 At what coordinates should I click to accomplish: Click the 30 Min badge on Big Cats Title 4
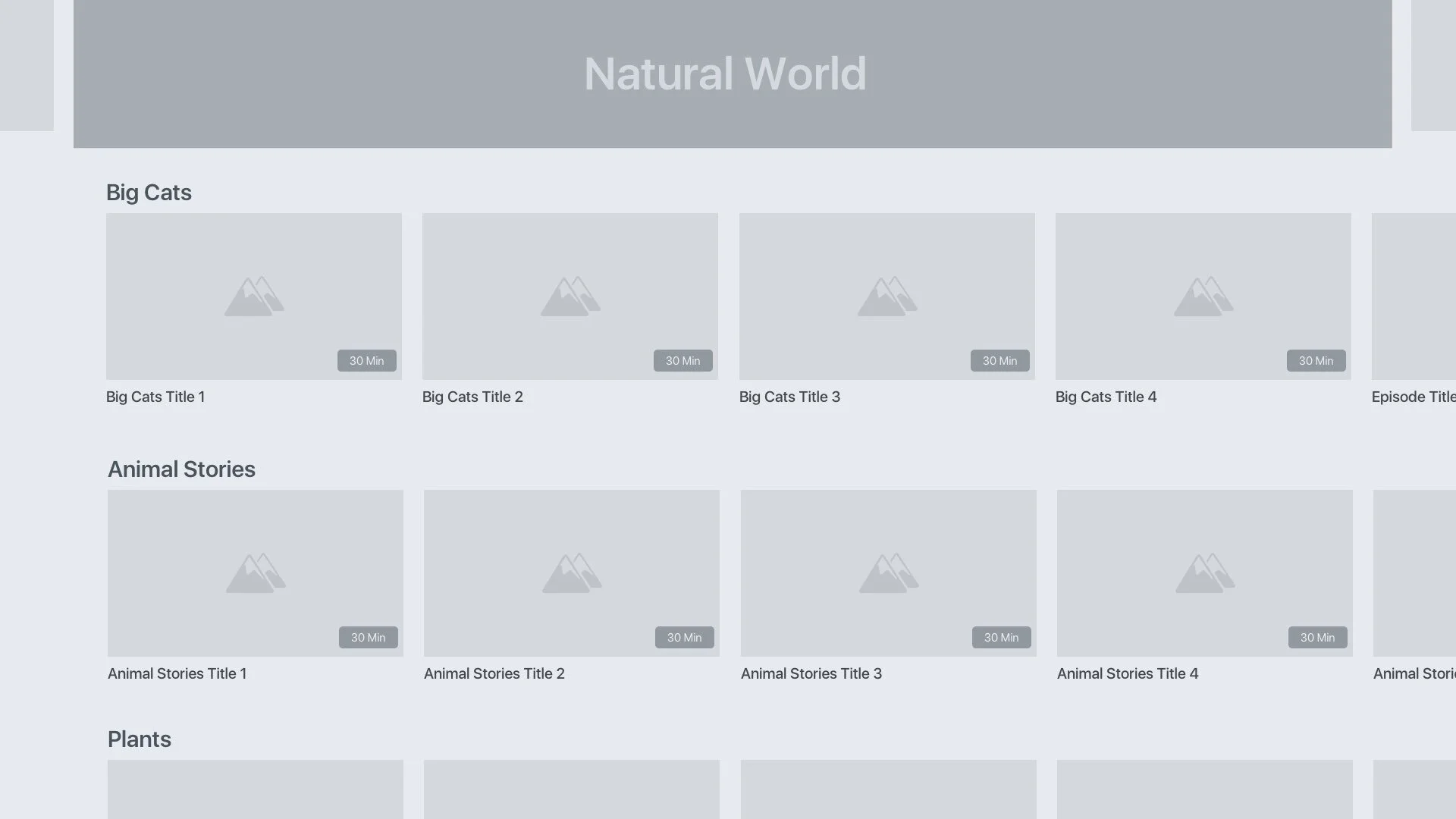pyautogui.click(x=1316, y=361)
